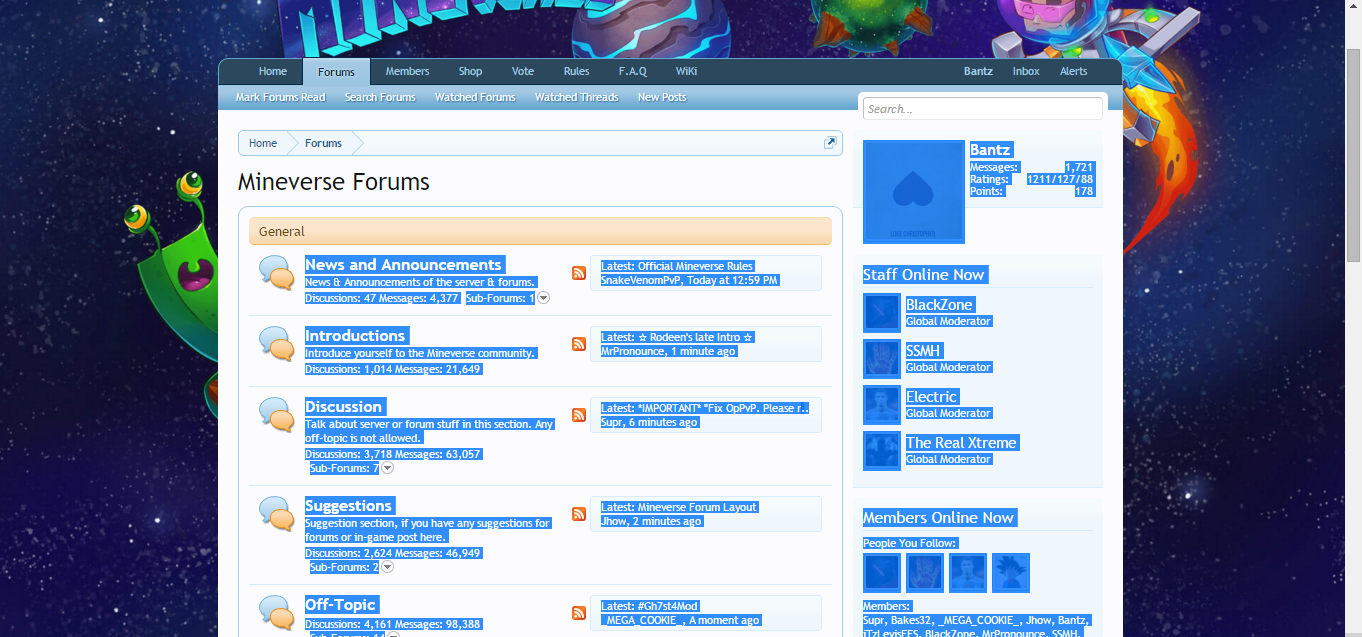The width and height of the screenshot is (1362, 637).
Task: Click Bantz username in sidebar profile
Action: tap(990, 150)
